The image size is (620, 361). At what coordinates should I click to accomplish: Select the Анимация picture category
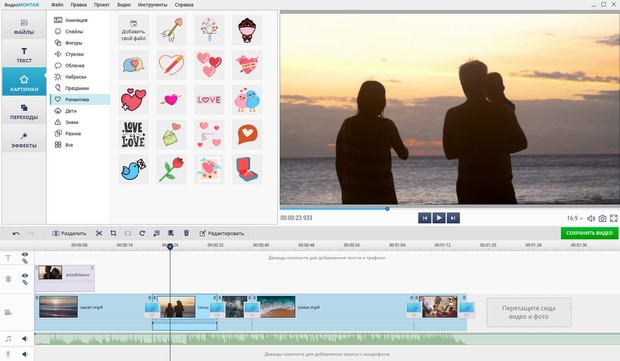point(79,20)
